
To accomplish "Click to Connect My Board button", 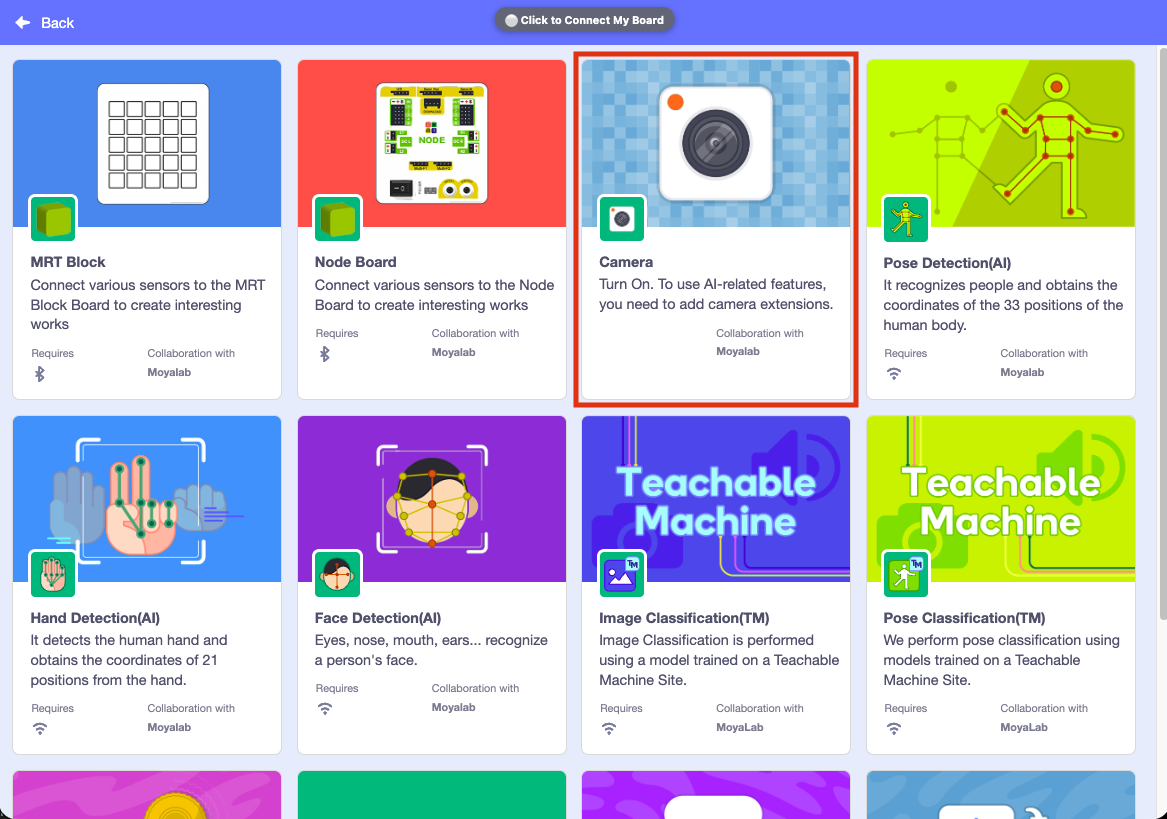I will point(584,20).
